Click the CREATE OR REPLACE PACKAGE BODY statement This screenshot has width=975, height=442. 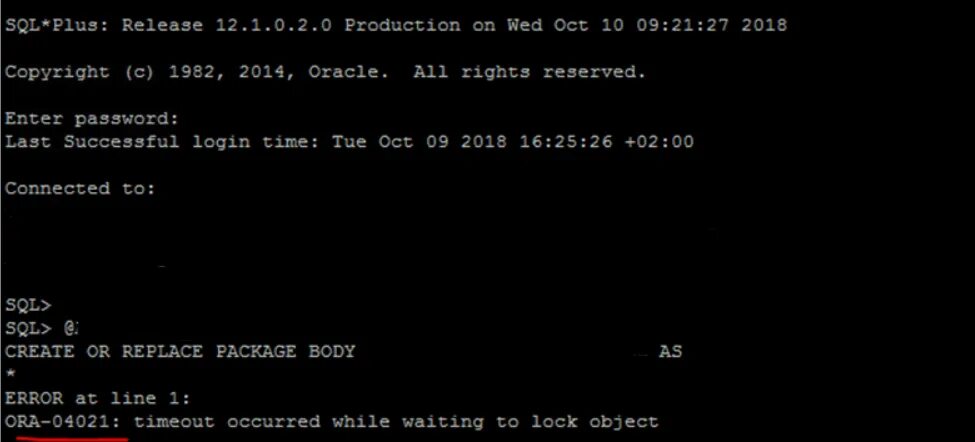[180, 351]
